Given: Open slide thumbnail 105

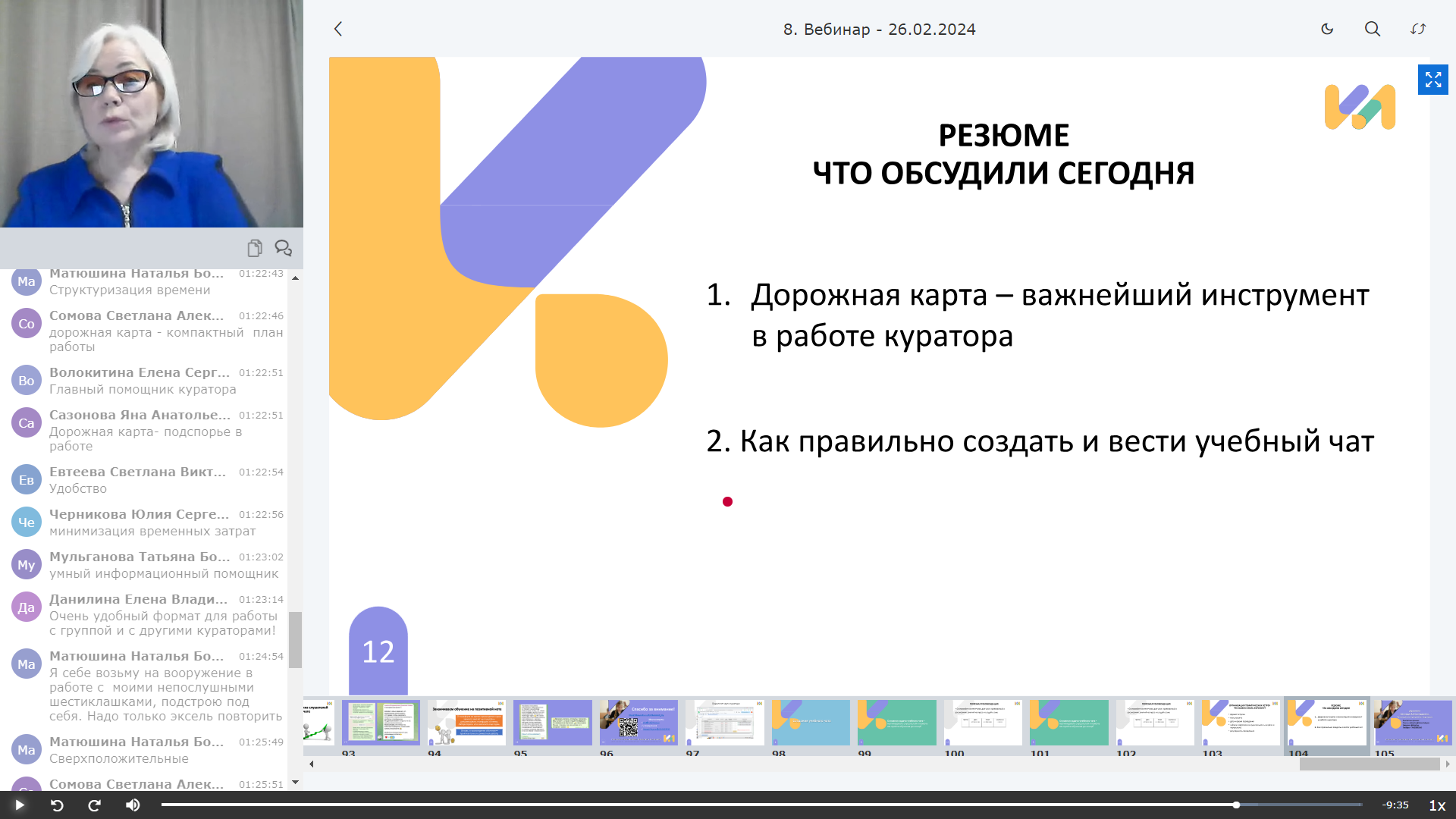Looking at the screenshot, I should 1413,723.
